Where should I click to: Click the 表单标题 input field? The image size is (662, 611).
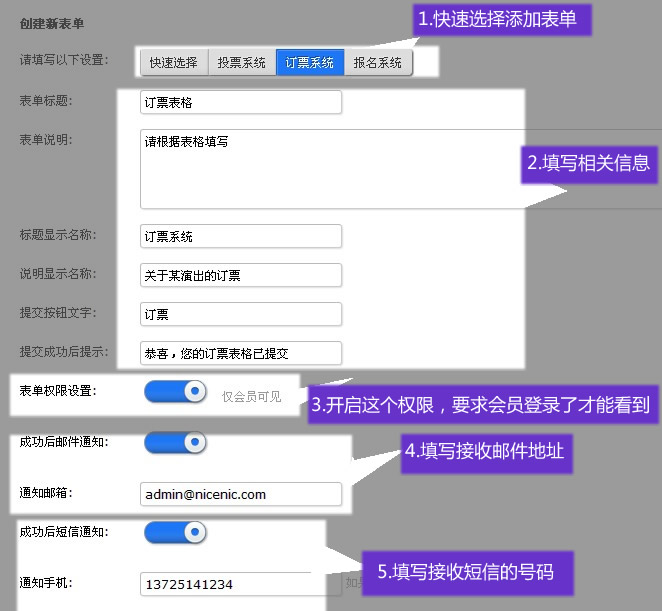241,102
